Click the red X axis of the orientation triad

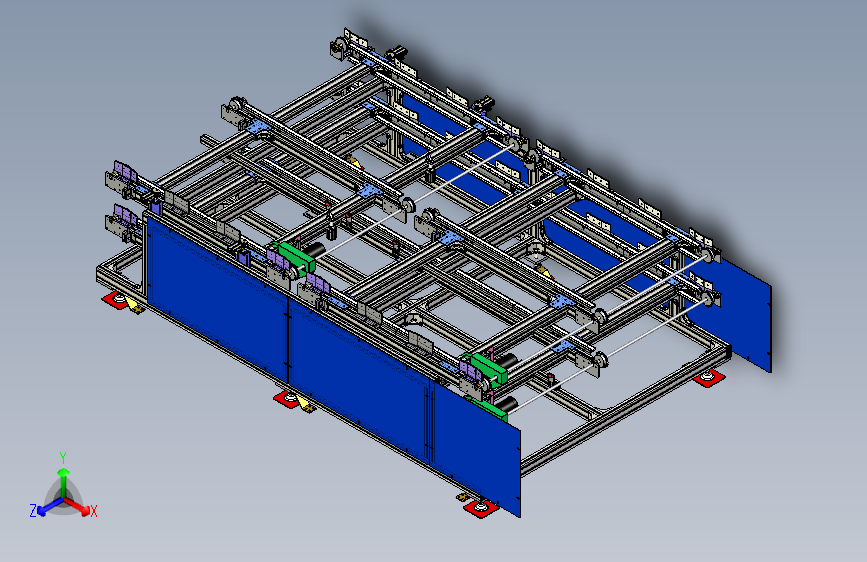(x=78, y=507)
